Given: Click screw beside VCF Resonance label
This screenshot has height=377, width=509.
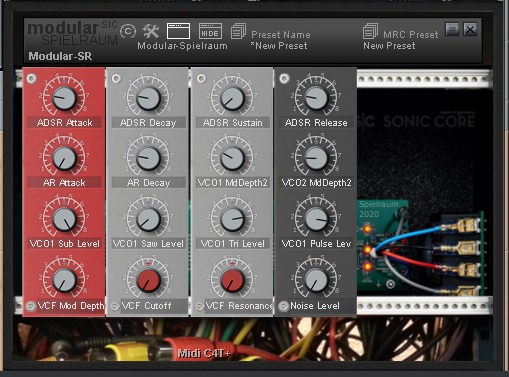Looking at the screenshot, I should (200, 306).
